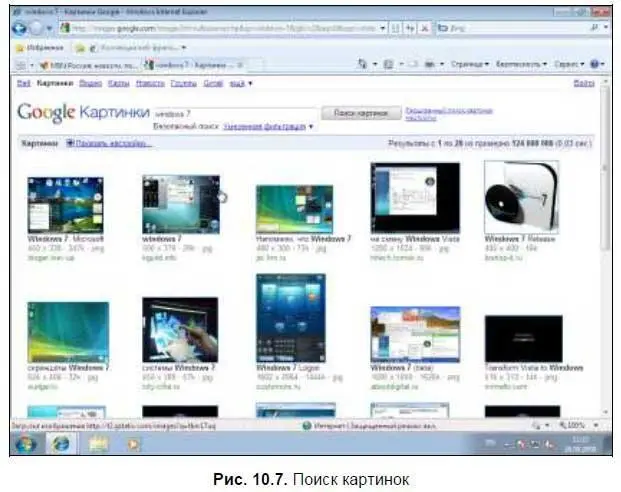Click the Поиск картинок button
This screenshot has height=492, width=621.
tap(361, 113)
